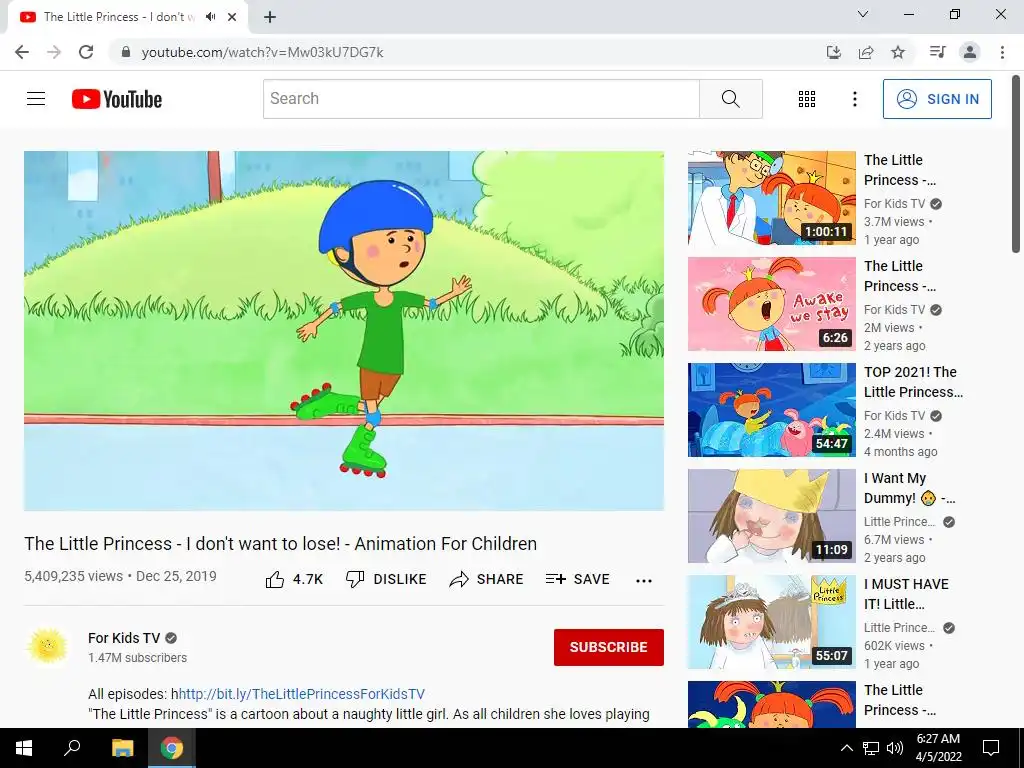Screen dimensions: 1024x768
Task: Open Chrome media controls icon
Action: point(938,52)
